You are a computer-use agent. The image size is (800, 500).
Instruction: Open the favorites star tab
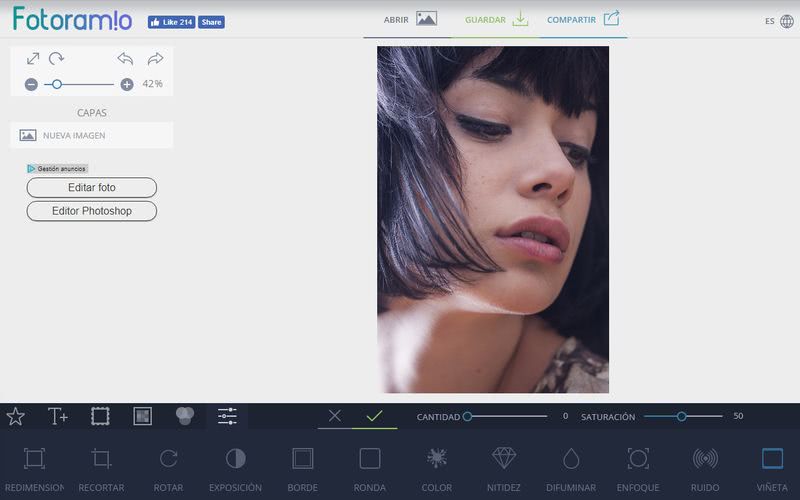[x=16, y=416]
